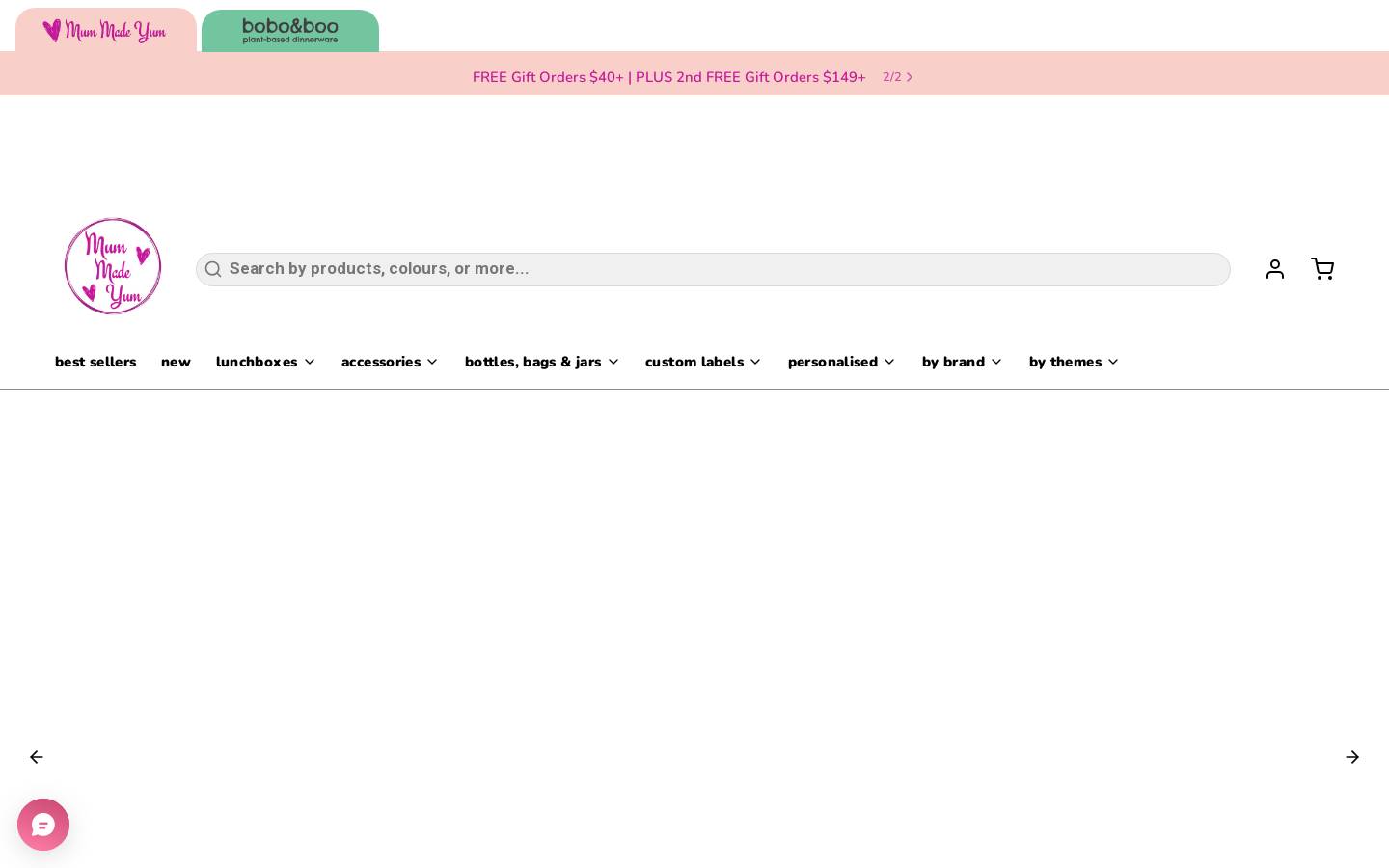
Task: Go to next slide arrow
Action: click(1352, 757)
